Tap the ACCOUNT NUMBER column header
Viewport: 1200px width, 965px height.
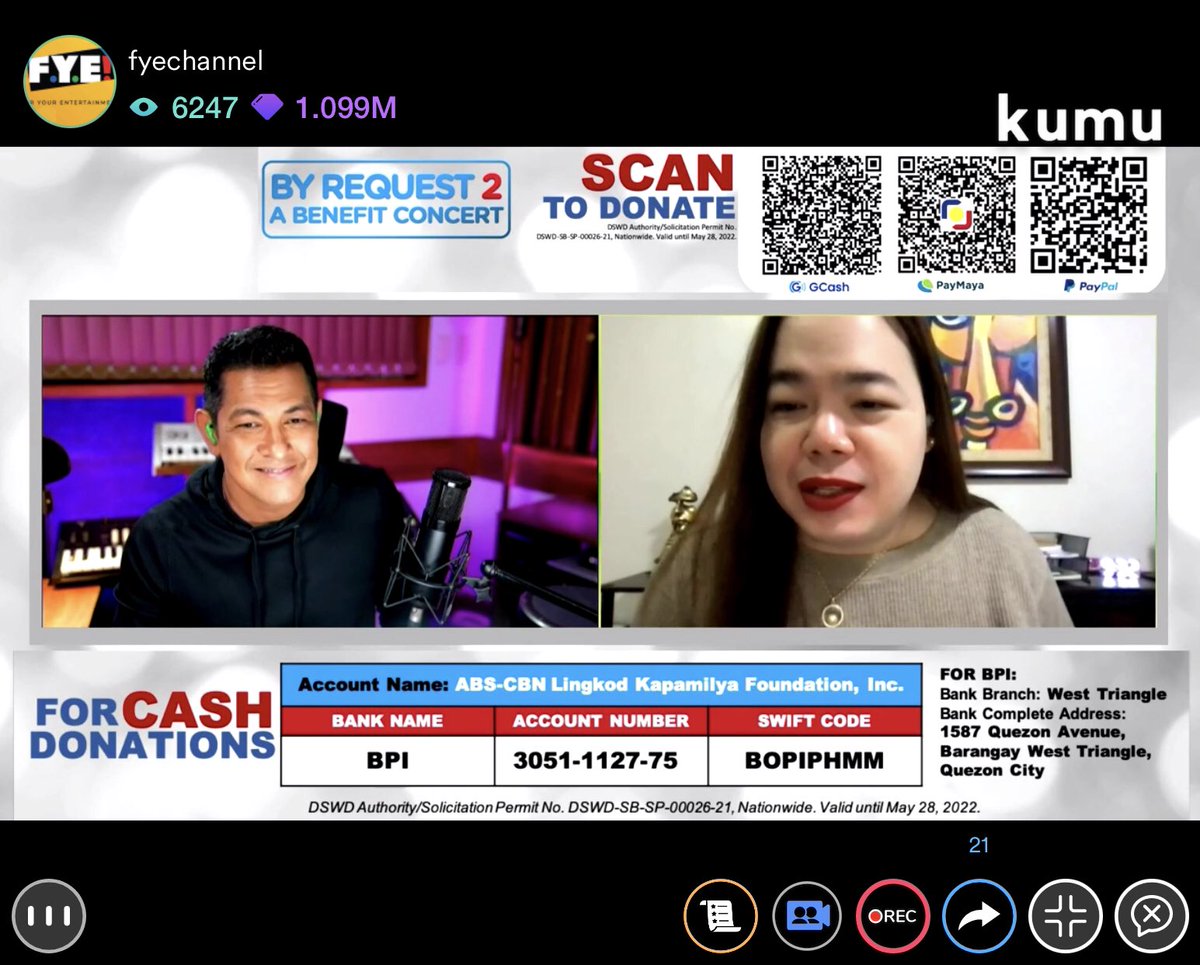pyautogui.click(x=601, y=721)
